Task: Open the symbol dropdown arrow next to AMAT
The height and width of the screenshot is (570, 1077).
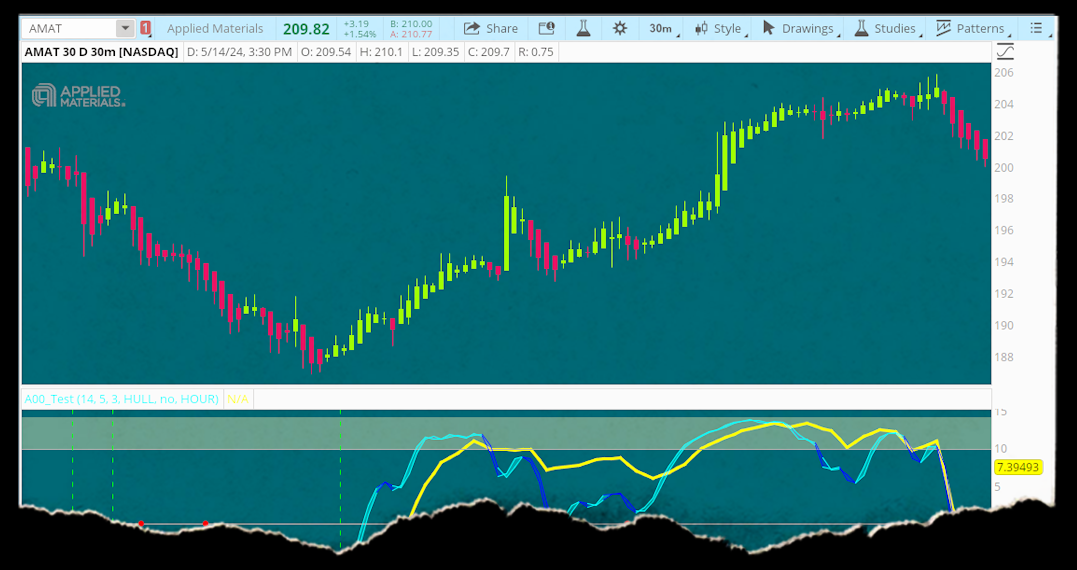Action: tap(125, 28)
